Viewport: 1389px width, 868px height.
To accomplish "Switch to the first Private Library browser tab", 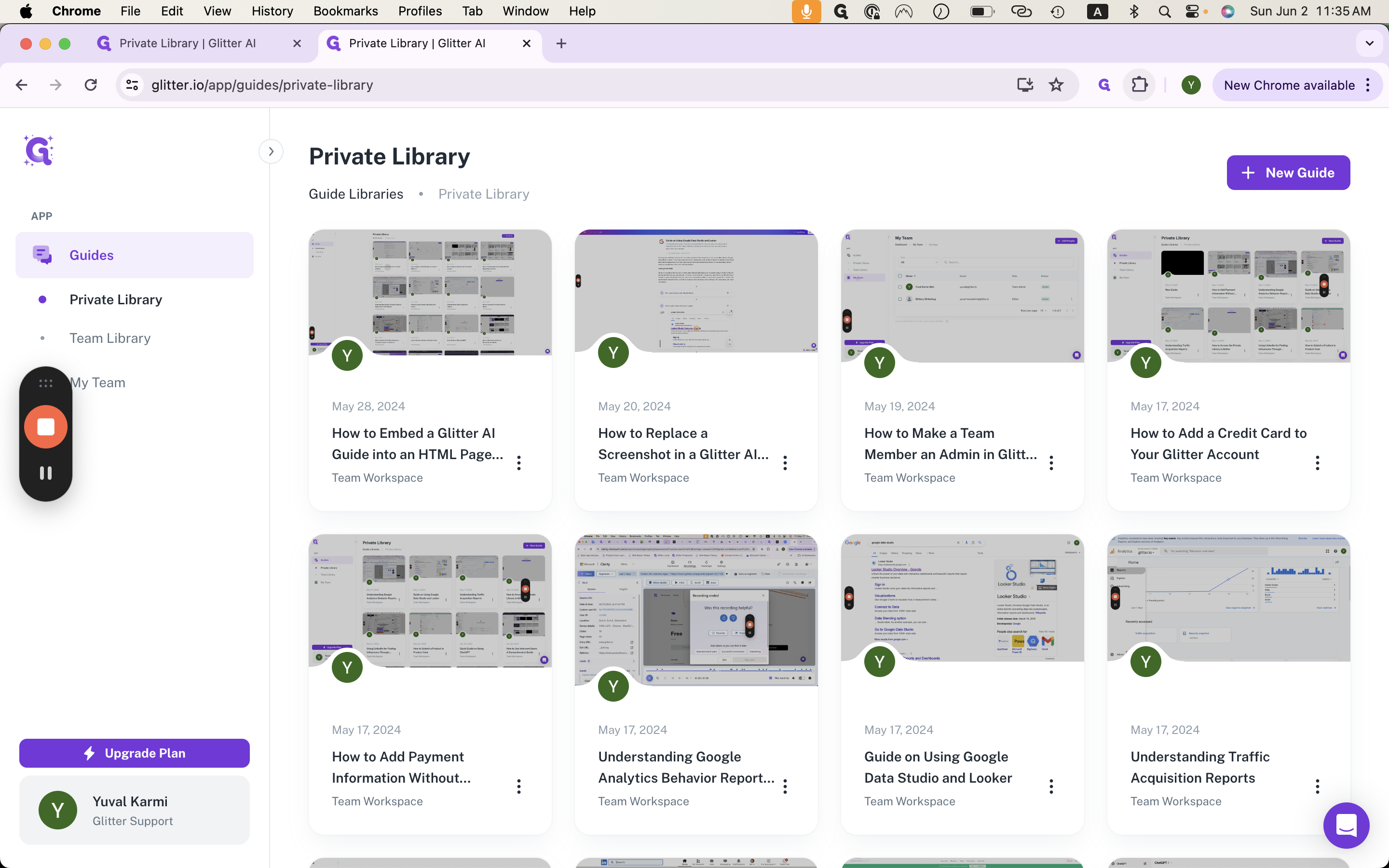I will (x=199, y=43).
